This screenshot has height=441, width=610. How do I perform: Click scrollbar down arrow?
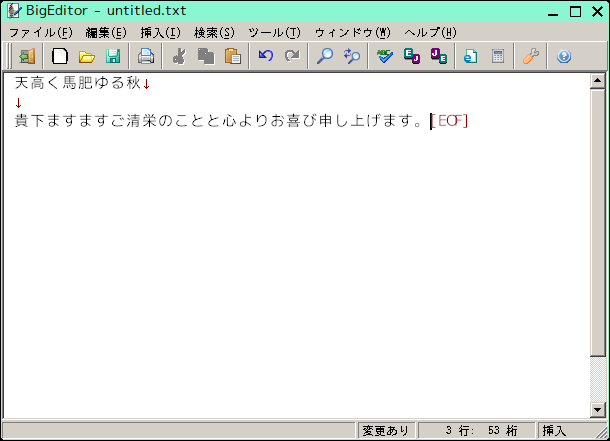coord(597,410)
